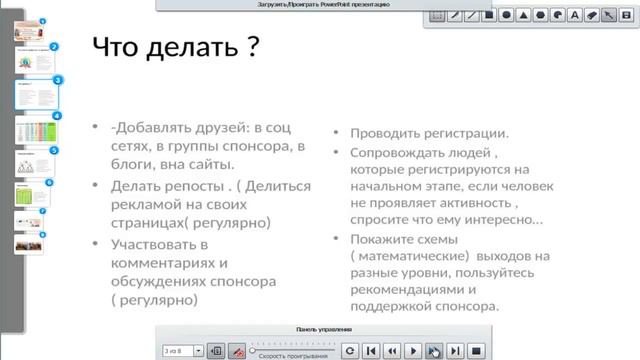
Task: Open slide 6 green table thumbnail
Action: 32,195
